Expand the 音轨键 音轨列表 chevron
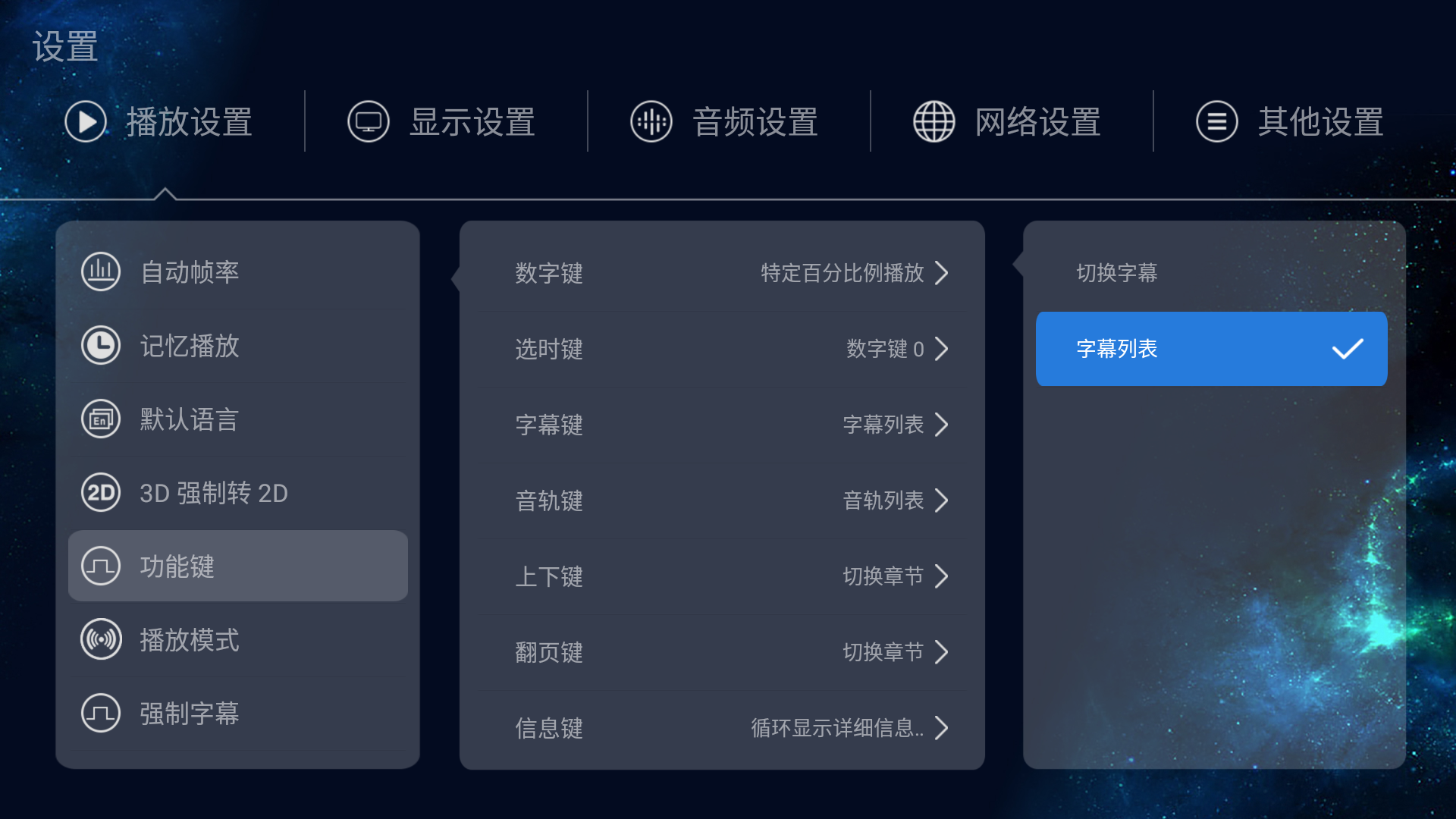Image resolution: width=1456 pixels, height=819 pixels. pyautogui.click(x=942, y=500)
